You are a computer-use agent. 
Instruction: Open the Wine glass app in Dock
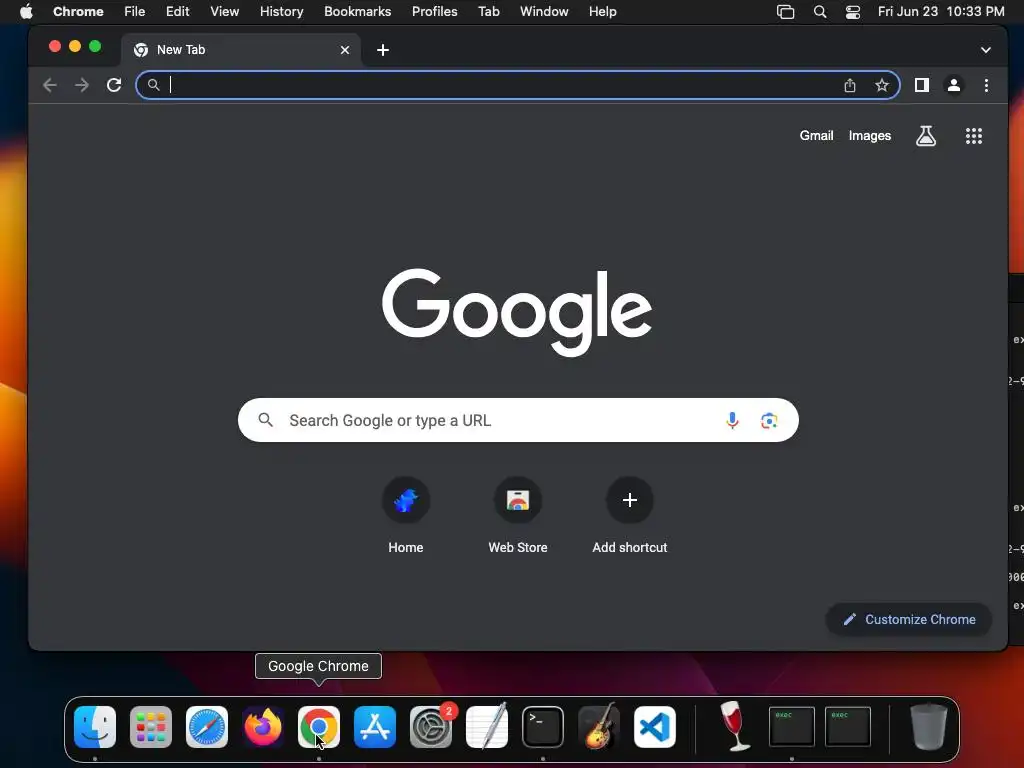pyautogui.click(x=735, y=726)
